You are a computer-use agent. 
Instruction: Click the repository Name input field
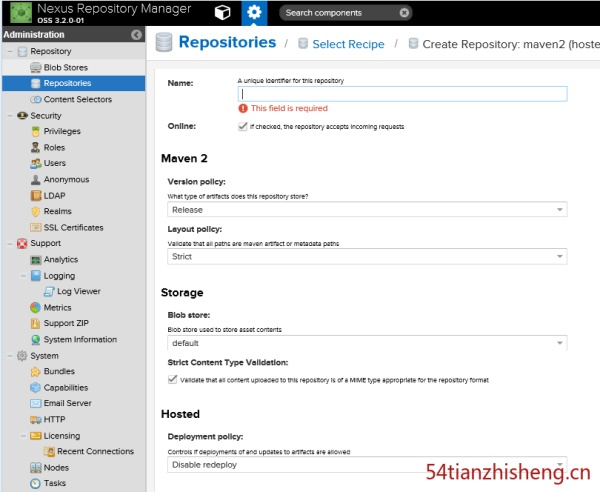(402, 94)
